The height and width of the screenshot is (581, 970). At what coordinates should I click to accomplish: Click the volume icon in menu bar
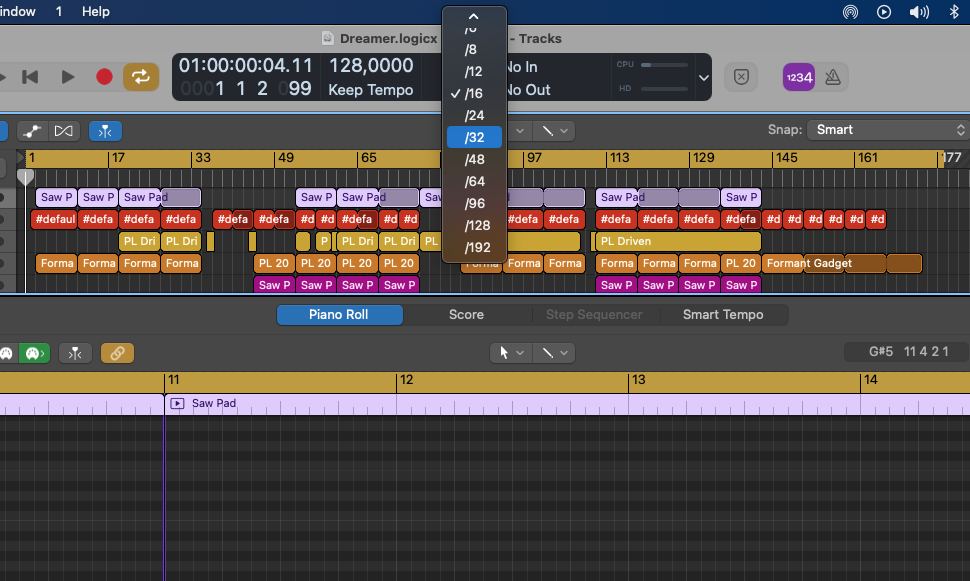pyautogui.click(x=919, y=12)
